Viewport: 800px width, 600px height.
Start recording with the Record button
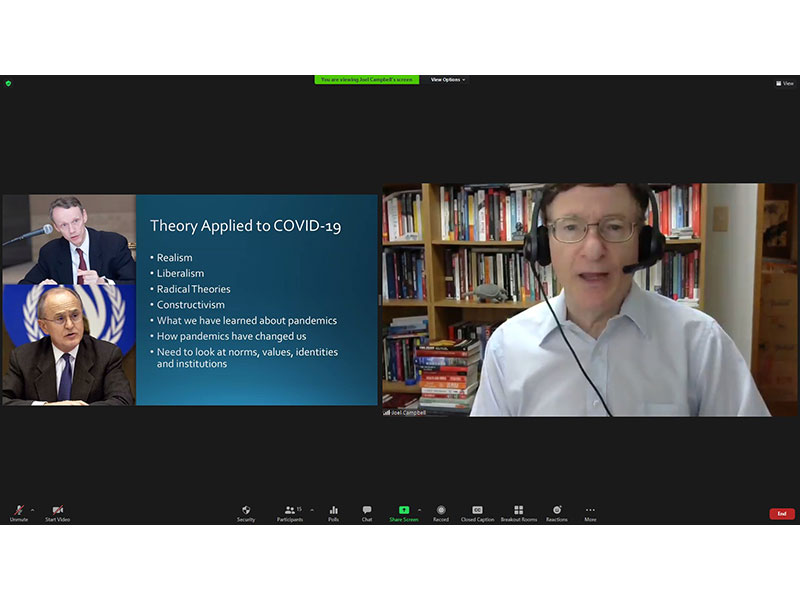[441, 511]
